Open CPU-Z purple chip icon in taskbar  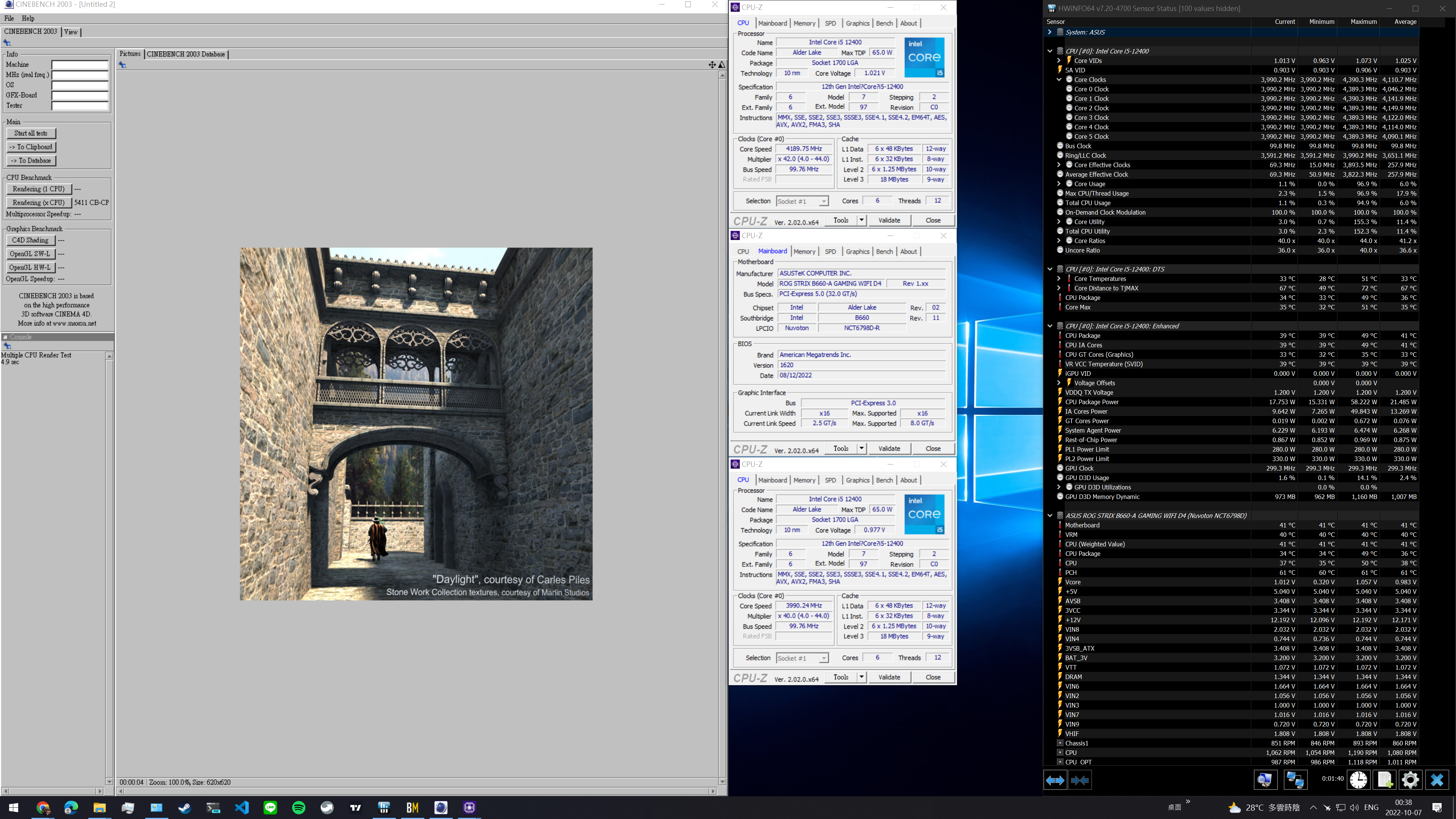469,807
